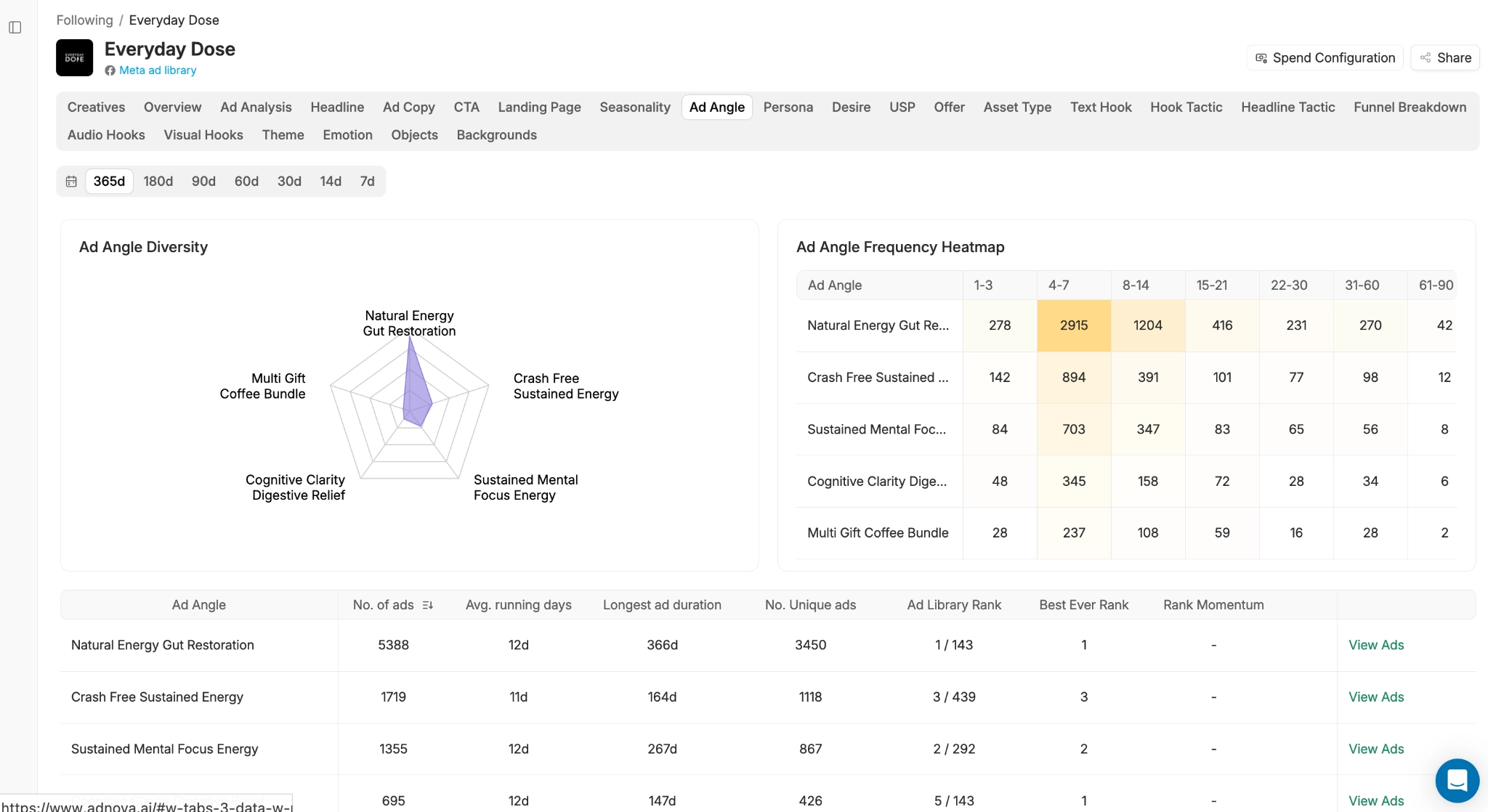This screenshot has height=812, width=1488.
Task: Click the Natural Energy Gut Restoration radar label
Action: click(x=409, y=323)
